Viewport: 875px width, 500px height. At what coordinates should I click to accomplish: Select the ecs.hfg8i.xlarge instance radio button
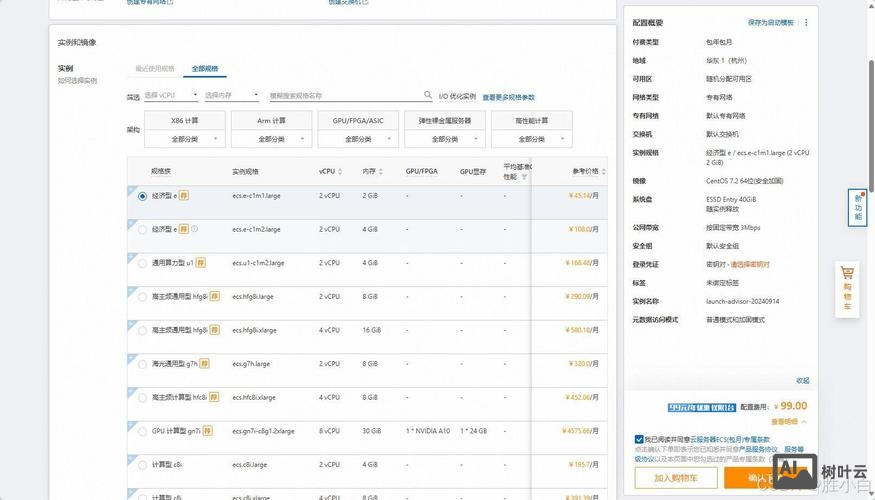[142, 330]
